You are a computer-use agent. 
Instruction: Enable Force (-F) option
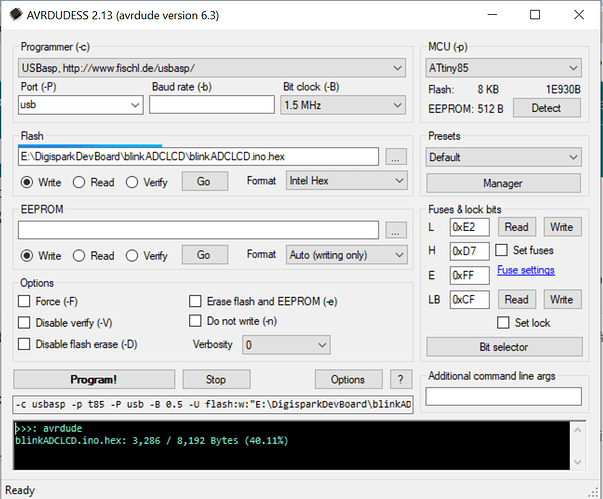[x=24, y=301]
